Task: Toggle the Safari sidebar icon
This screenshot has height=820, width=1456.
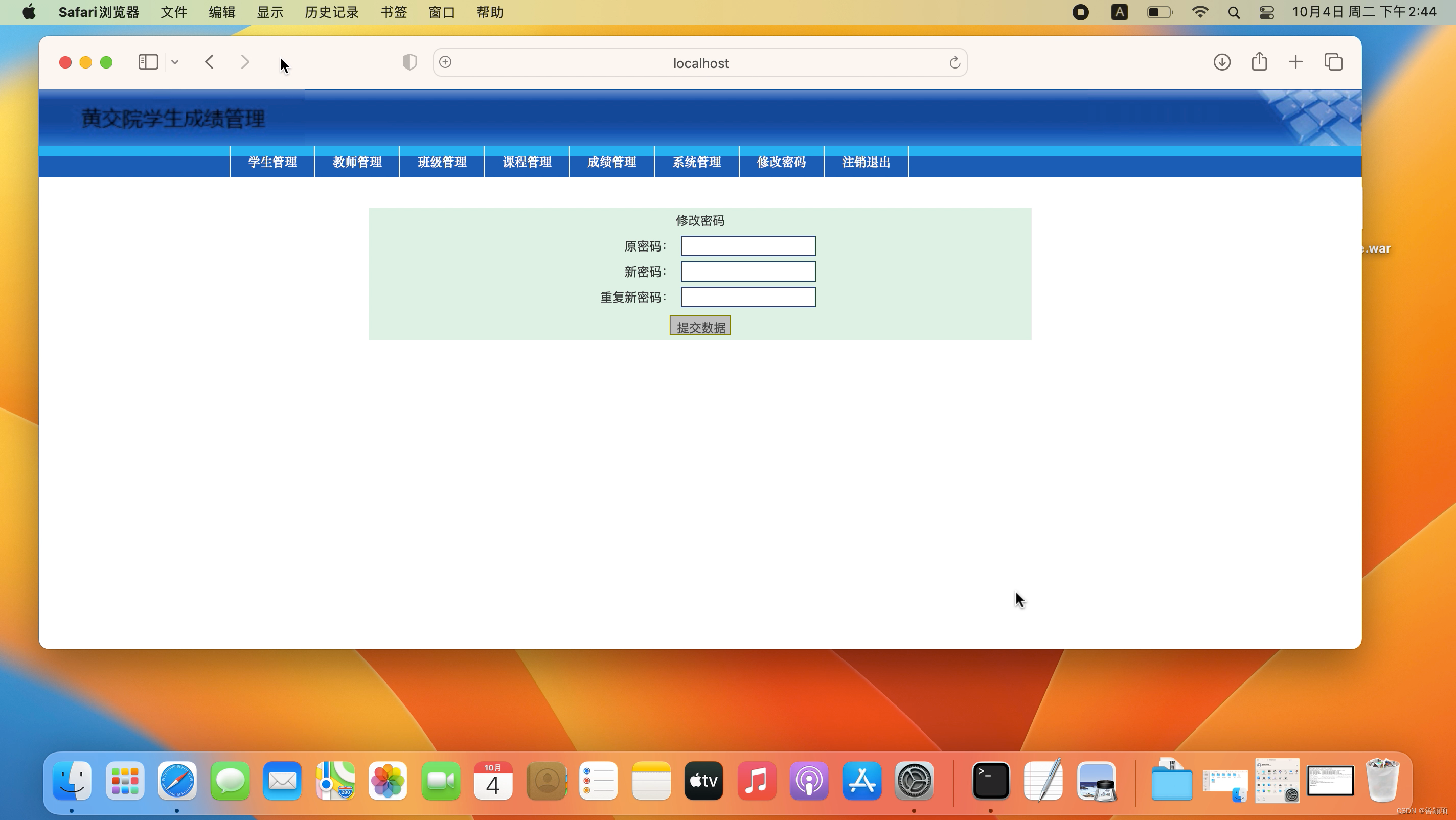Action: coord(148,62)
